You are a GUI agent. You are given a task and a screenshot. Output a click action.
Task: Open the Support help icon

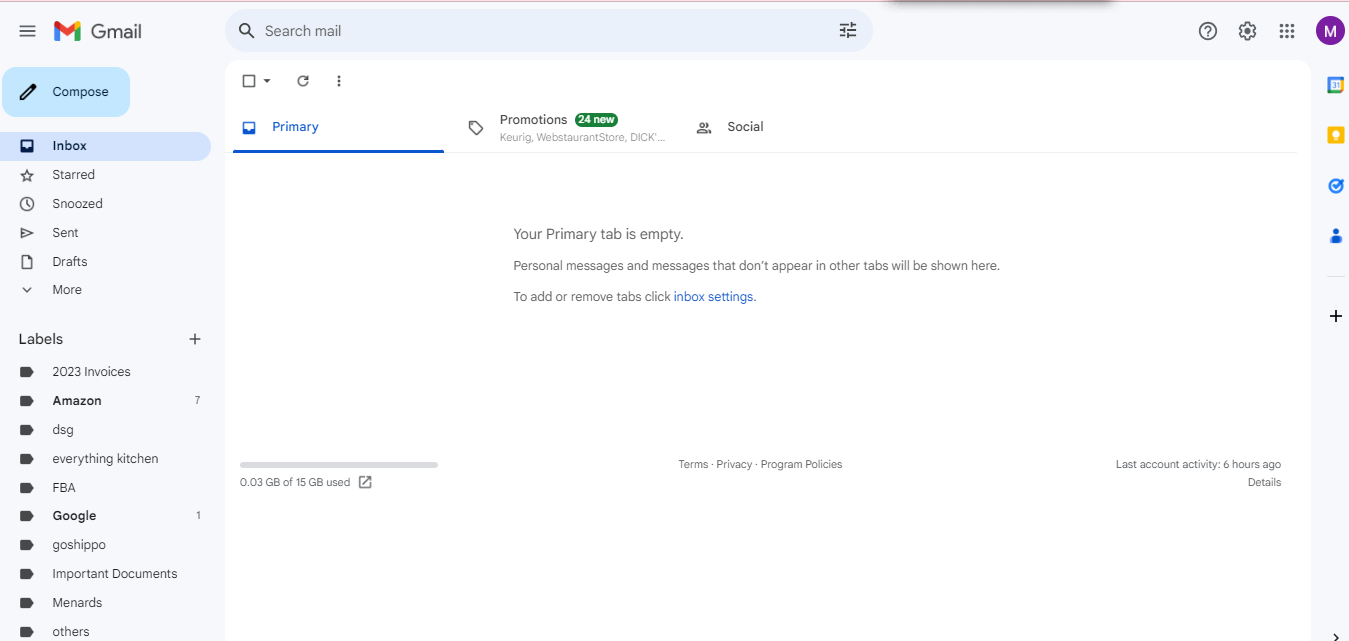(x=1208, y=31)
